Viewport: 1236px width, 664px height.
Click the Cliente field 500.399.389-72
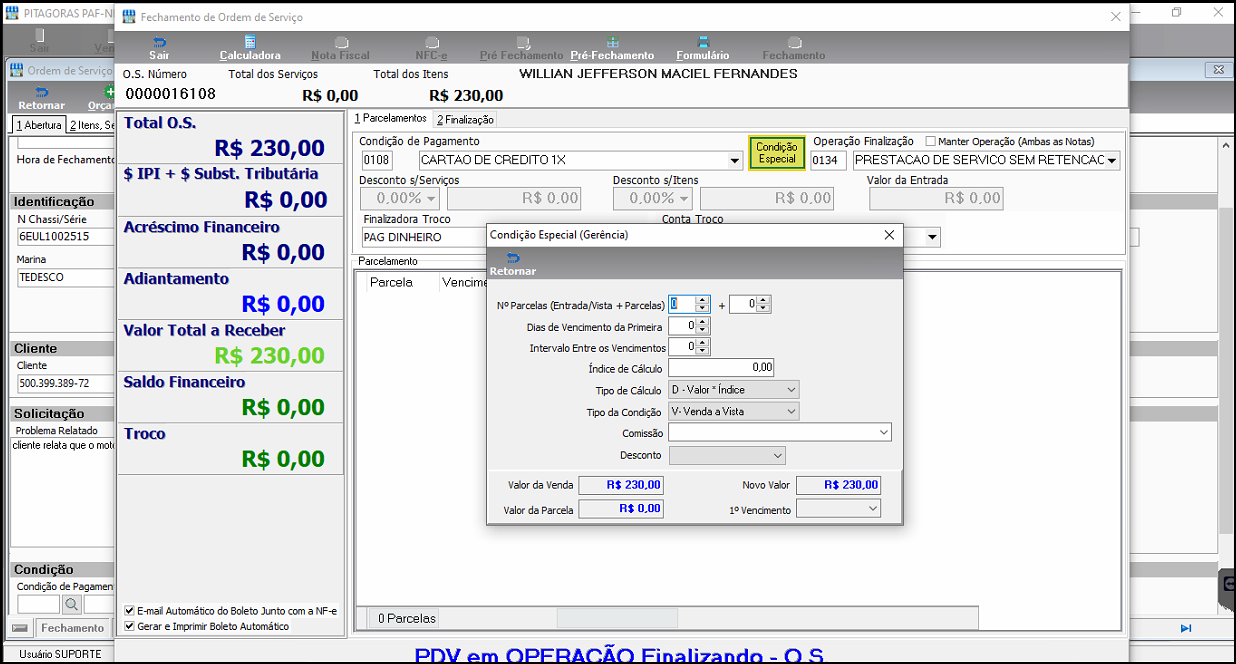pyautogui.click(x=66, y=384)
